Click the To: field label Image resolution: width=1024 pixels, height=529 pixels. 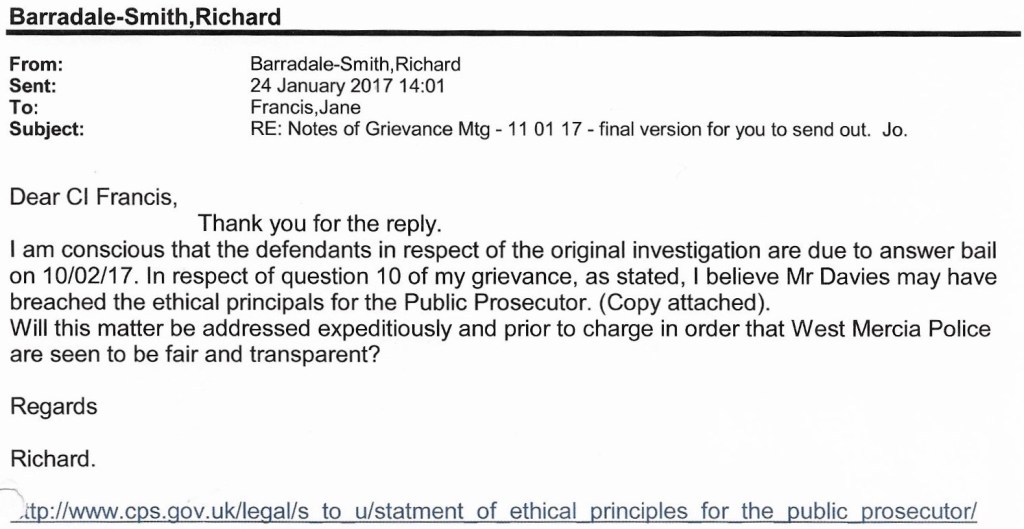(x=23, y=107)
